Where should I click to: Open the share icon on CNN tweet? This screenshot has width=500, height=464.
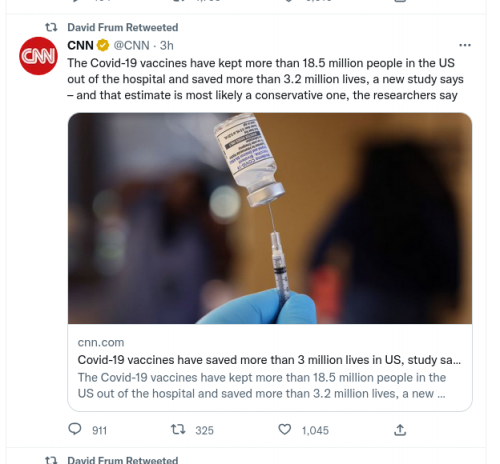[400, 430]
